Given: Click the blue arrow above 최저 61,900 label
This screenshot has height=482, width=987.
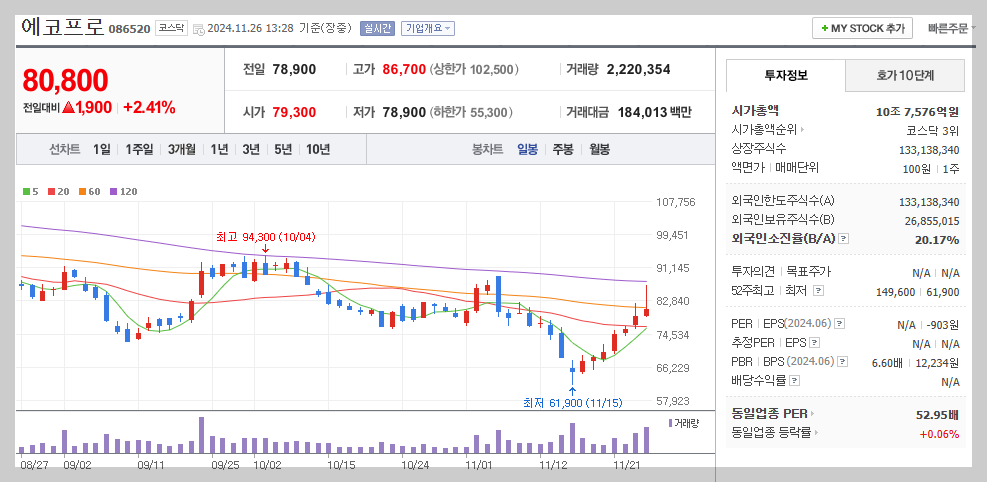Looking at the screenshot, I should pos(572,391).
